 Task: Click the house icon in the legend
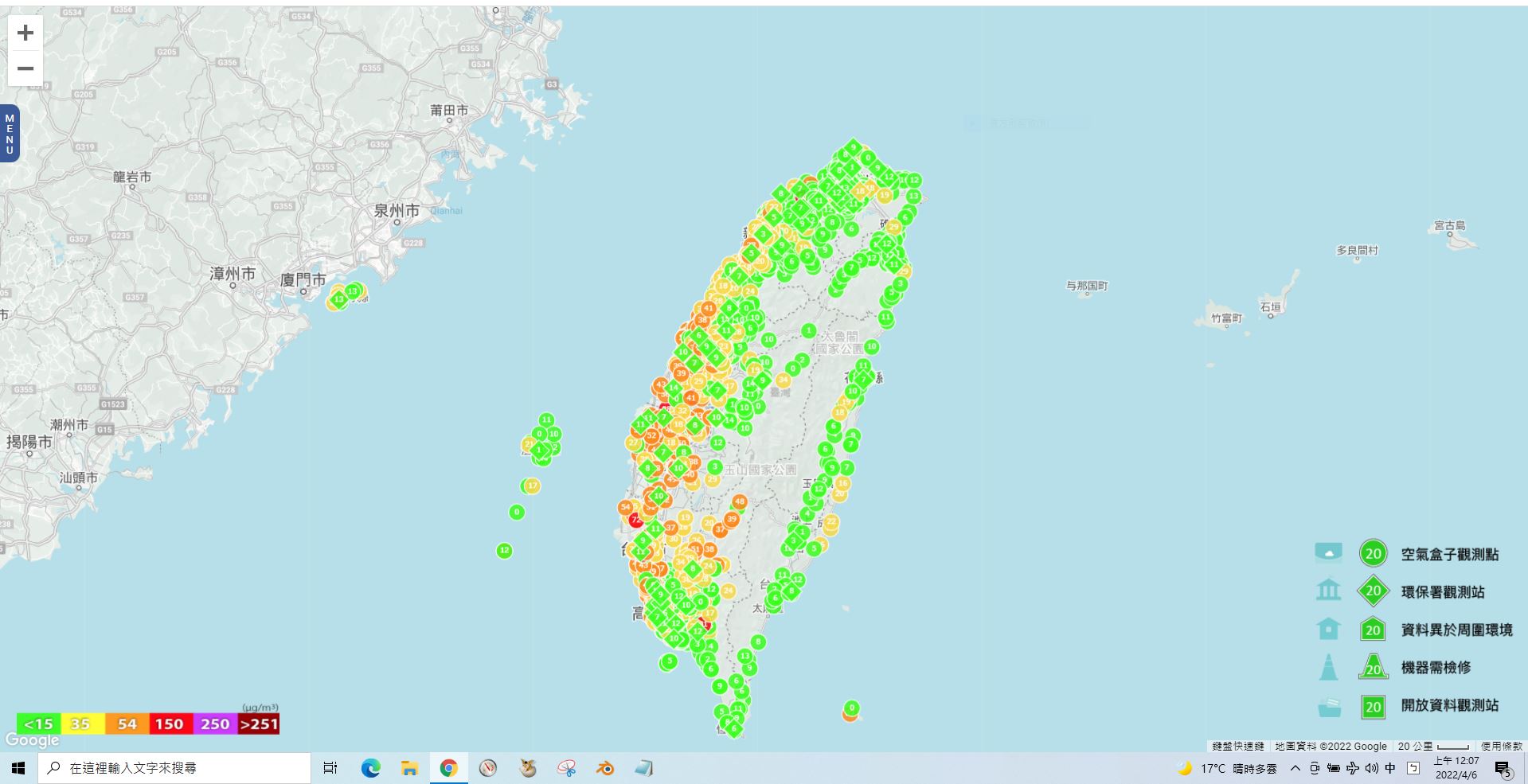pyautogui.click(x=1328, y=629)
